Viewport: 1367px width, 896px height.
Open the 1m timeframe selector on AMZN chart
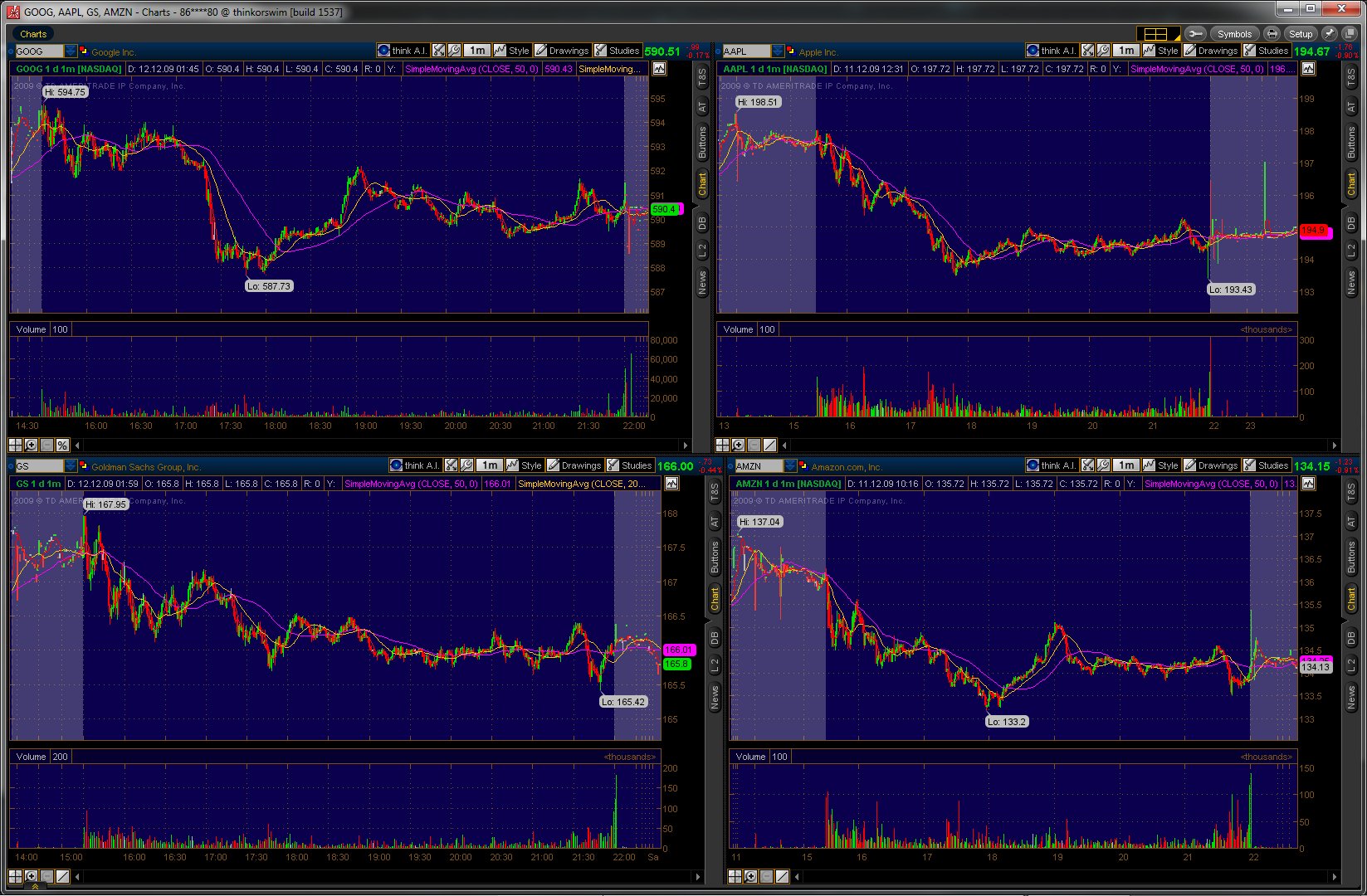(1126, 465)
